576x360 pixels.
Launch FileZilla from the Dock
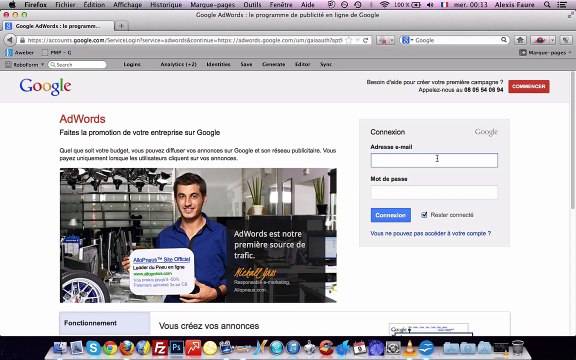point(160,348)
